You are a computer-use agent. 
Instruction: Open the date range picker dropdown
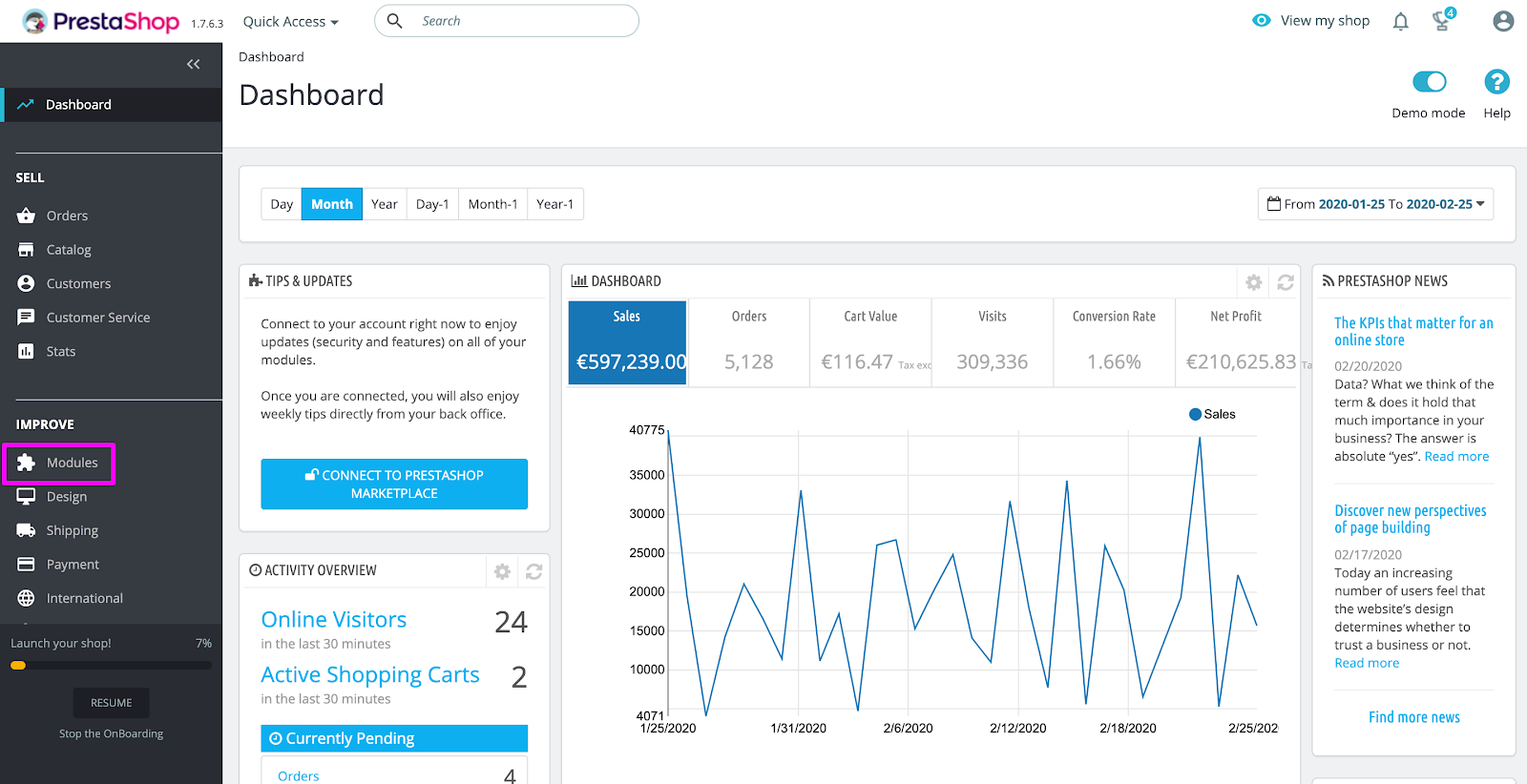1375,204
